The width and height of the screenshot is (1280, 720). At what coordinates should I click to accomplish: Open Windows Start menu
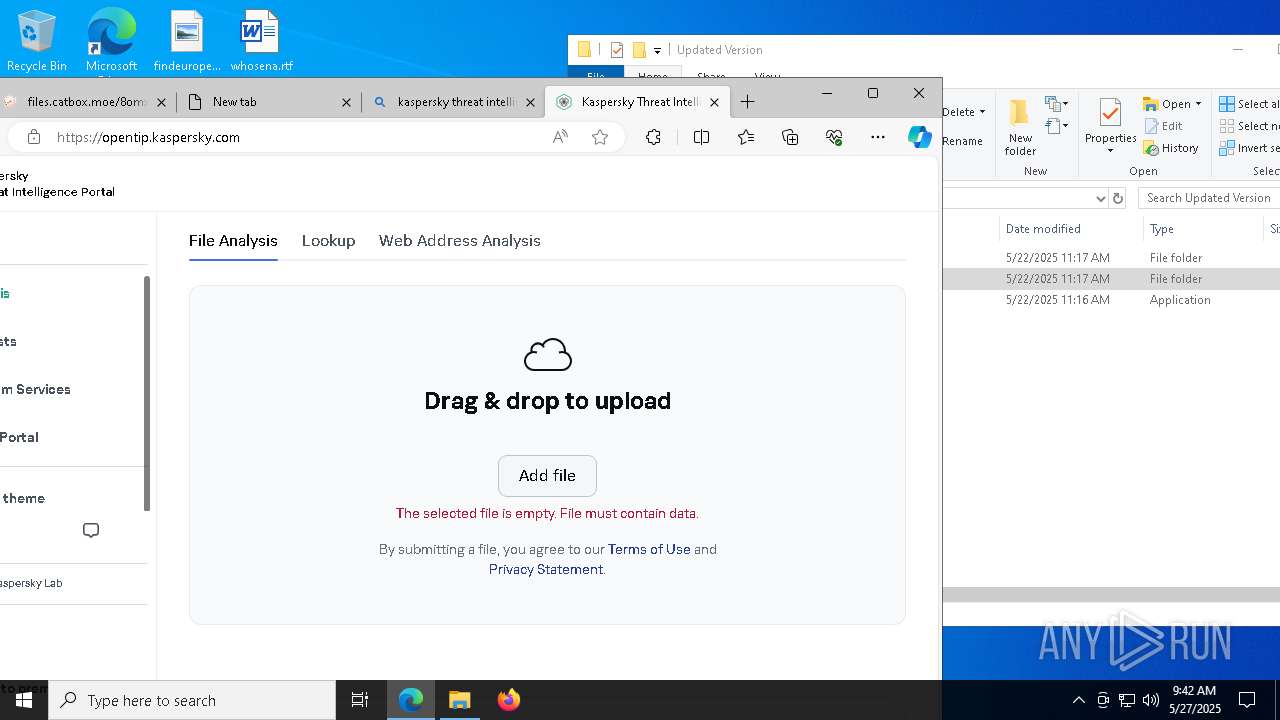[x=24, y=700]
